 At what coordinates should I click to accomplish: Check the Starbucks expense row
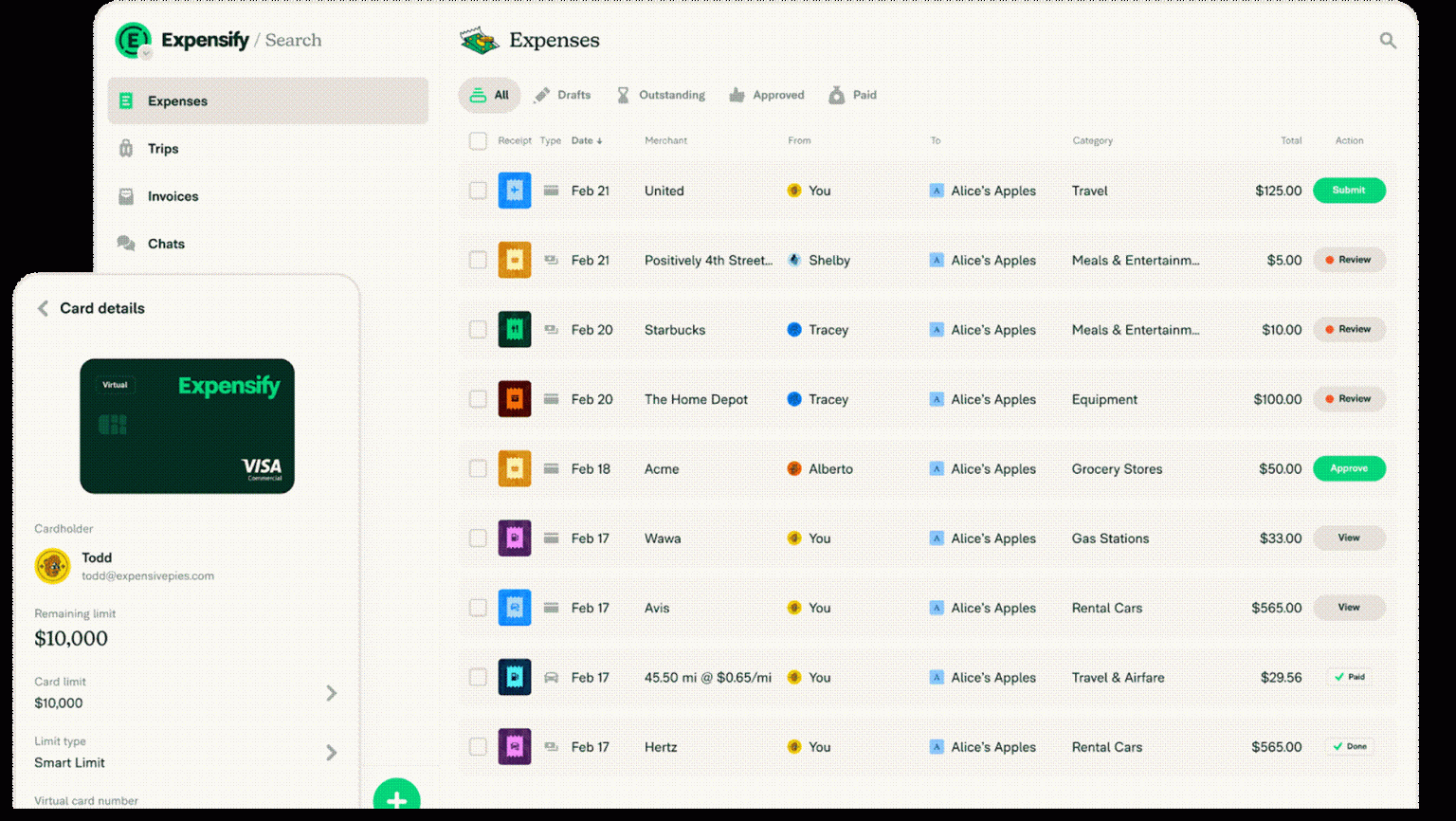click(x=478, y=329)
